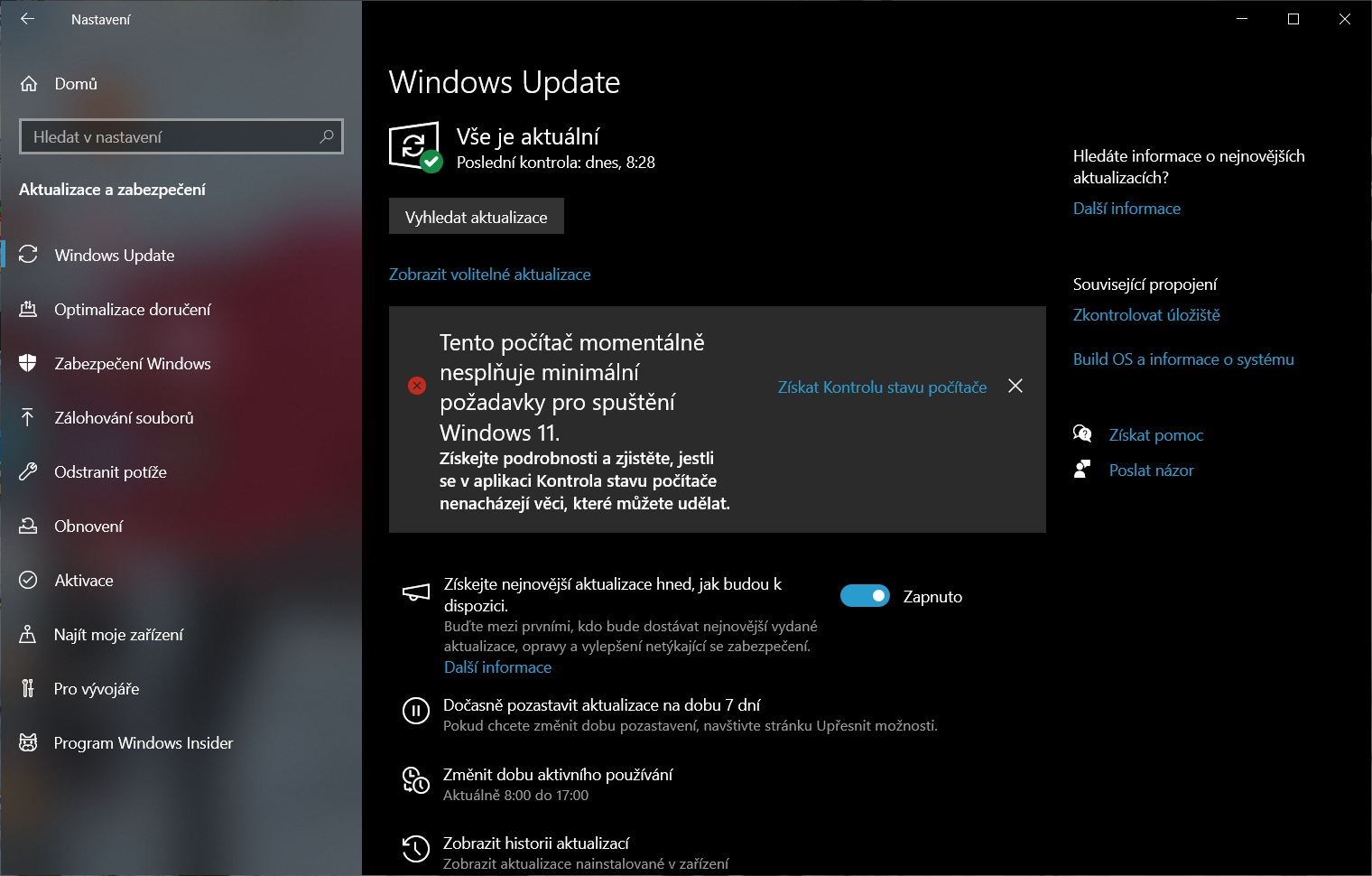
Task: Click the back arrow in Nastavení
Action: 28,19
